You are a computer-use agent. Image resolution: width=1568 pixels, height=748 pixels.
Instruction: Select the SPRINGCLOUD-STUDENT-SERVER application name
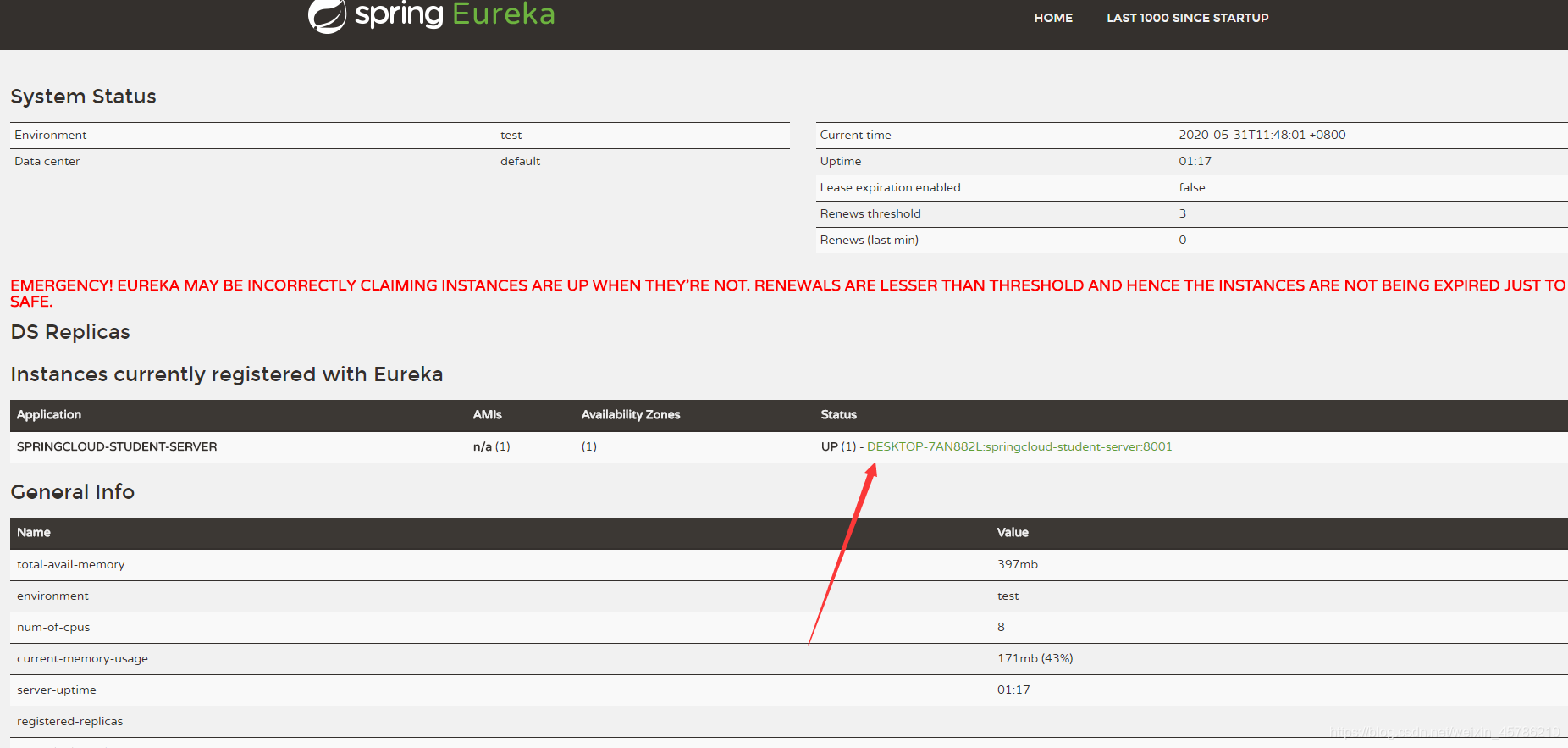point(117,446)
